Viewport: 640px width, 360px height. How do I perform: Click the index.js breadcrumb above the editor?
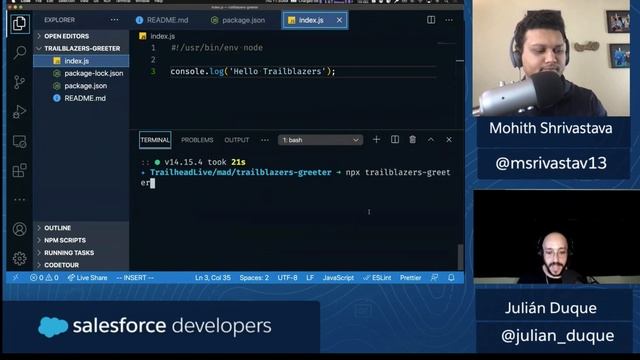[157, 36]
